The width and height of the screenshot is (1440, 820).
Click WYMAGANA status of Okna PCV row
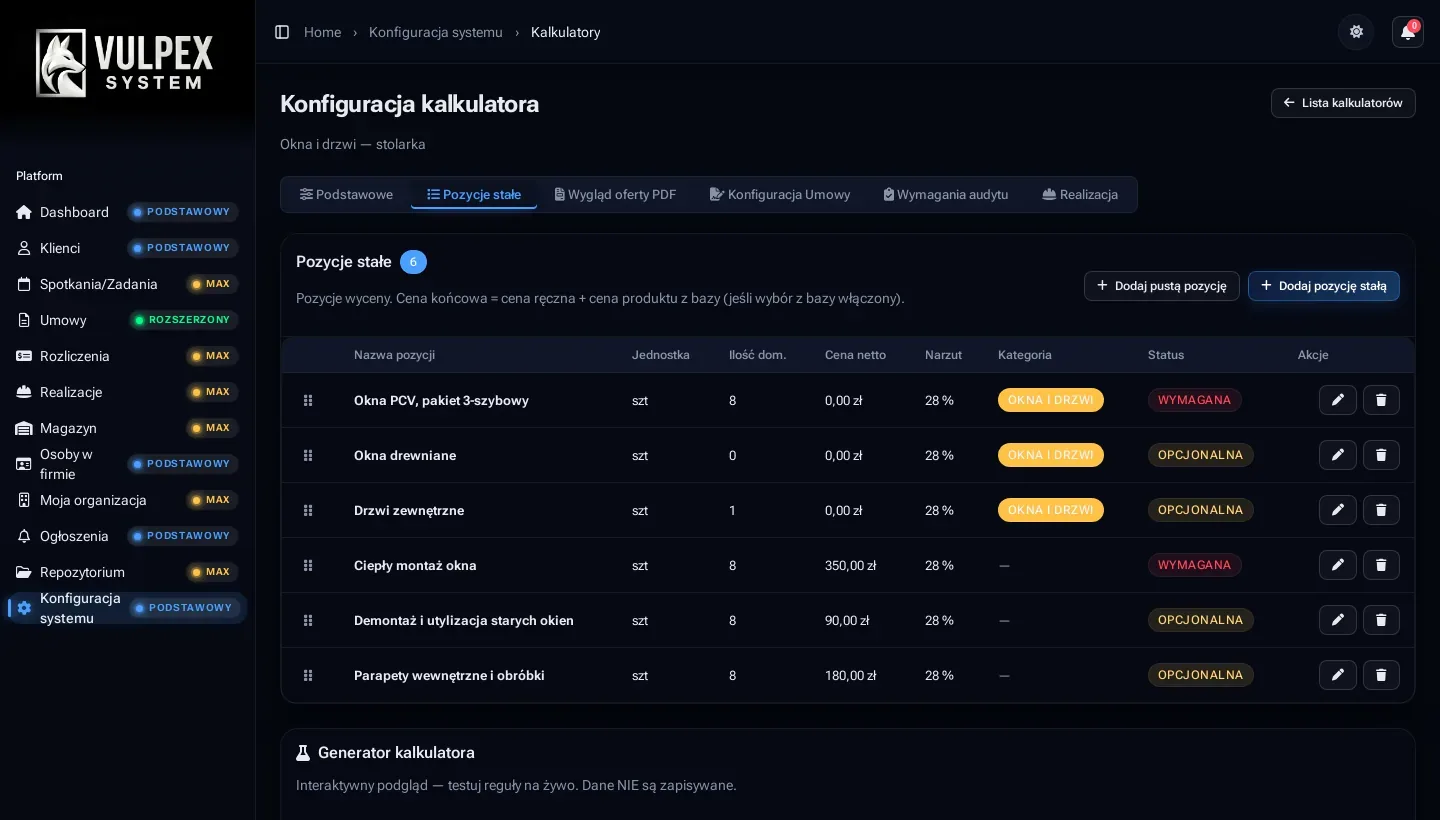coord(1194,400)
